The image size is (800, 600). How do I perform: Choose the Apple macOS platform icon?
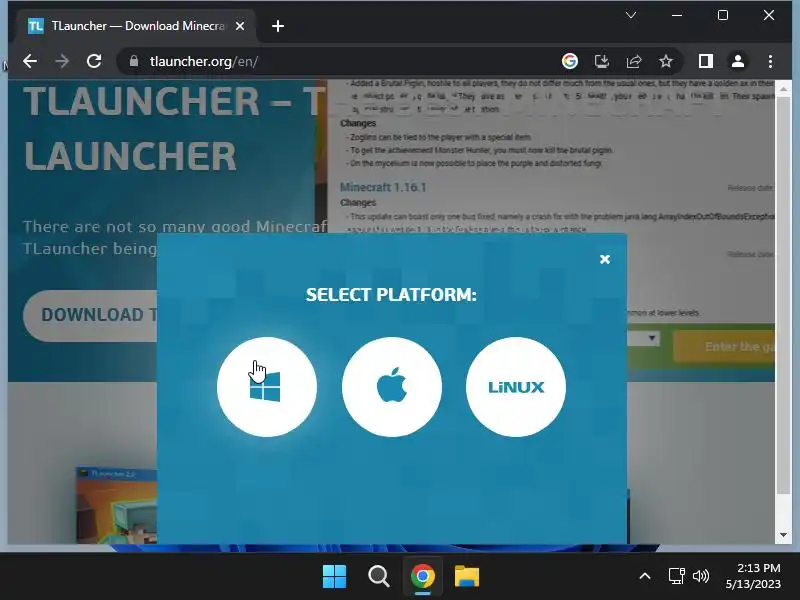click(392, 387)
